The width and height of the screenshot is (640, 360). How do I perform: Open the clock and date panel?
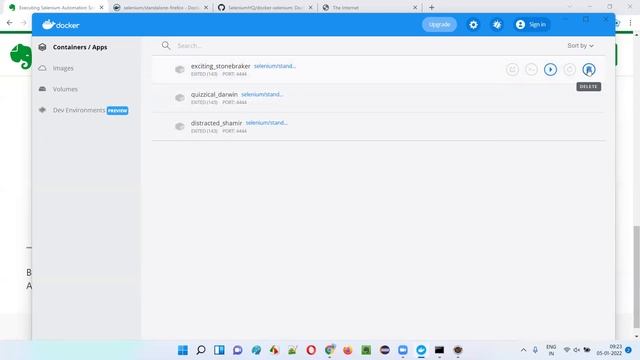(x=610, y=350)
